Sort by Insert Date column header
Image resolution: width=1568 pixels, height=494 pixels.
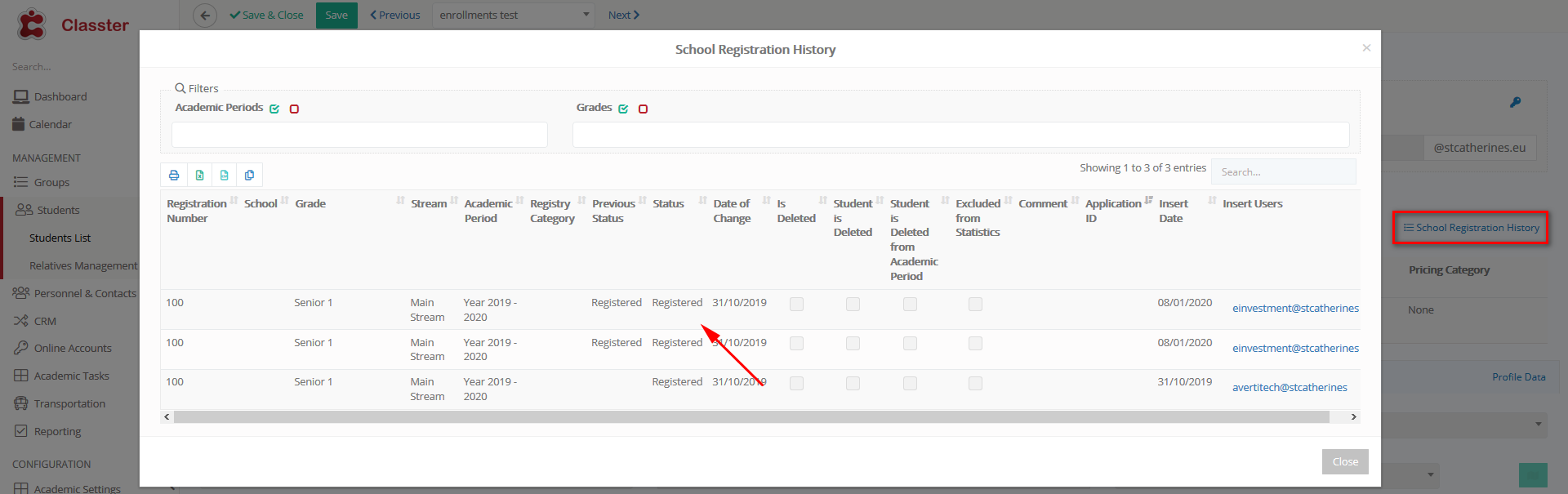point(1174,211)
